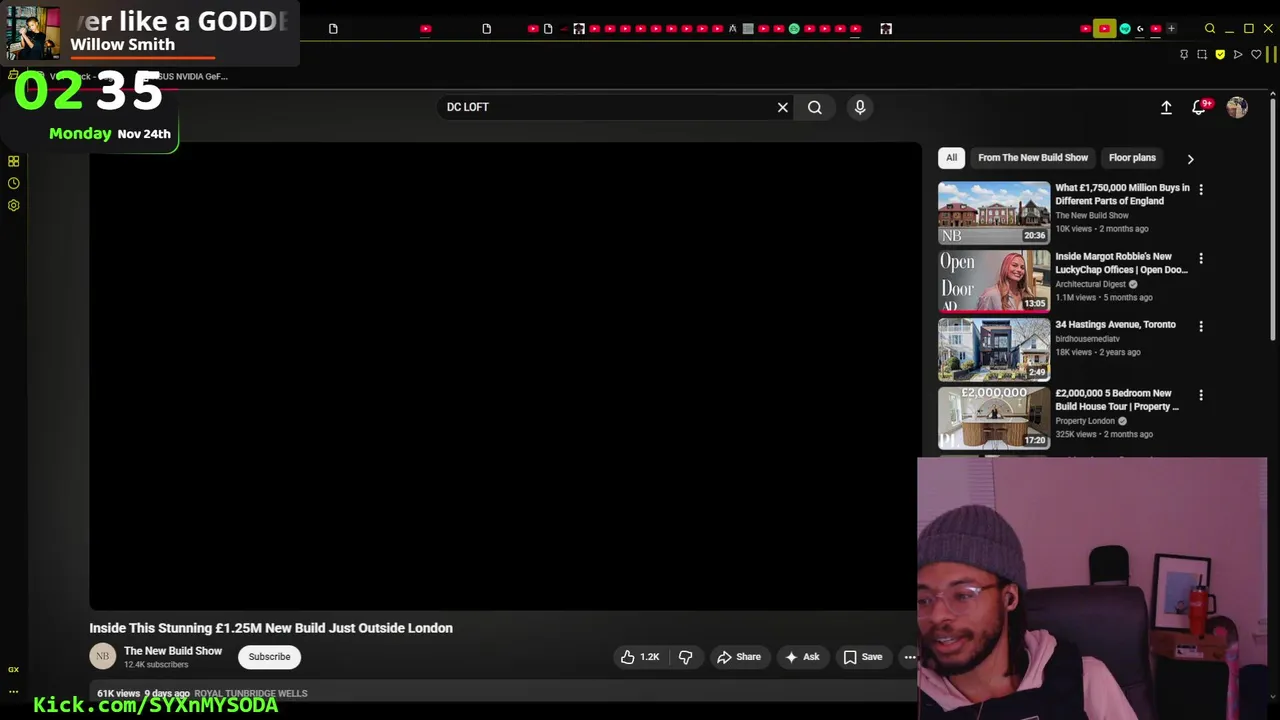
Task: Select the Floor plans filter chip
Action: click(x=1132, y=158)
